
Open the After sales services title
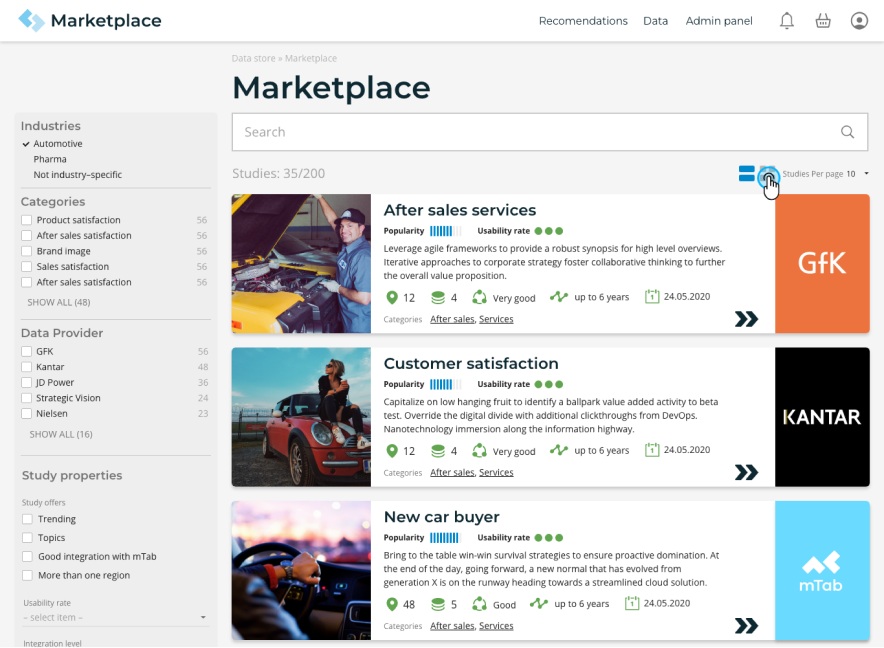tap(459, 210)
